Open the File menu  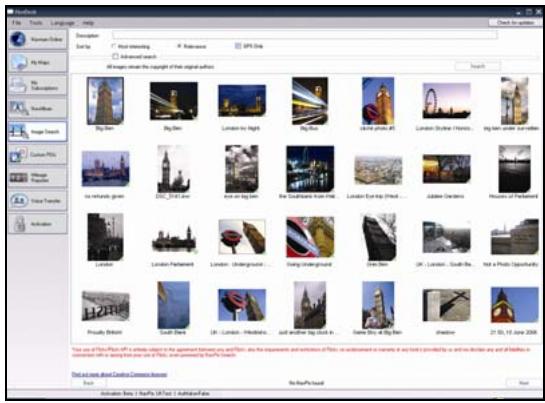[16, 23]
